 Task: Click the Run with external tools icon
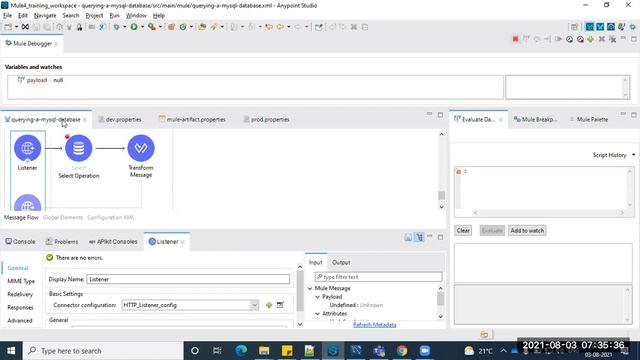pyautogui.click(x=151, y=27)
